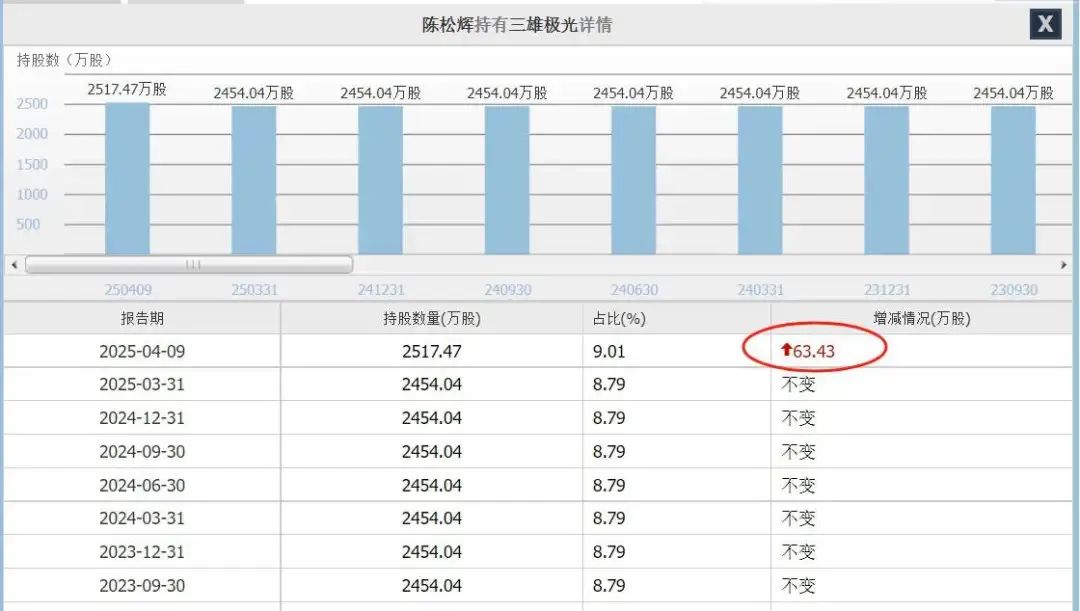Image resolution: width=1080 pixels, height=611 pixels.
Task: Select the 2024-12-31 report date cell
Action: pyautogui.click(x=142, y=418)
